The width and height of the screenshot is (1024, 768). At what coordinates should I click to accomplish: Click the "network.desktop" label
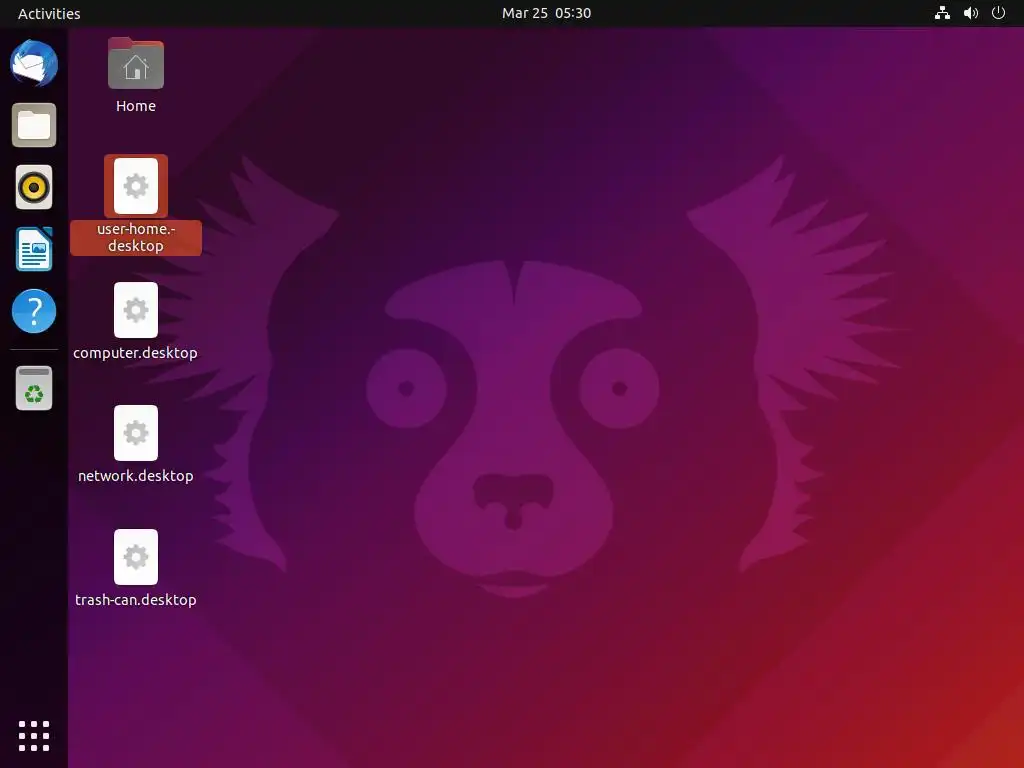(136, 475)
